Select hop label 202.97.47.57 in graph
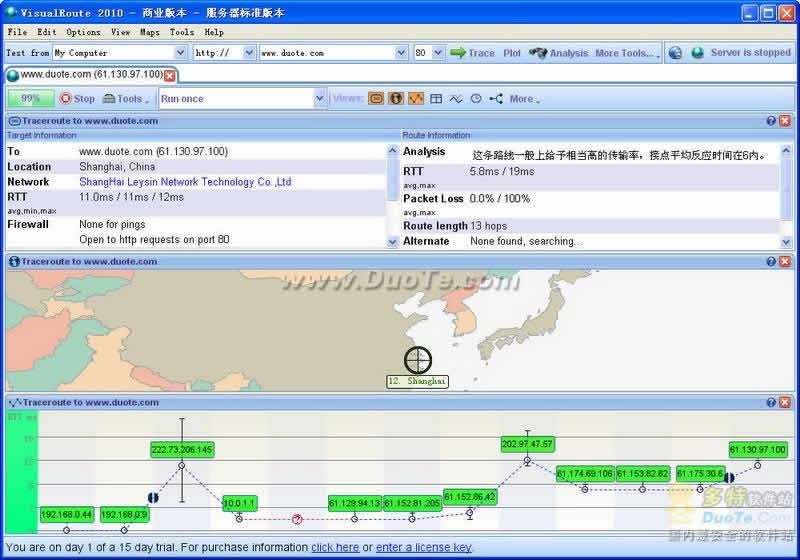The image size is (800, 560). coord(527,444)
